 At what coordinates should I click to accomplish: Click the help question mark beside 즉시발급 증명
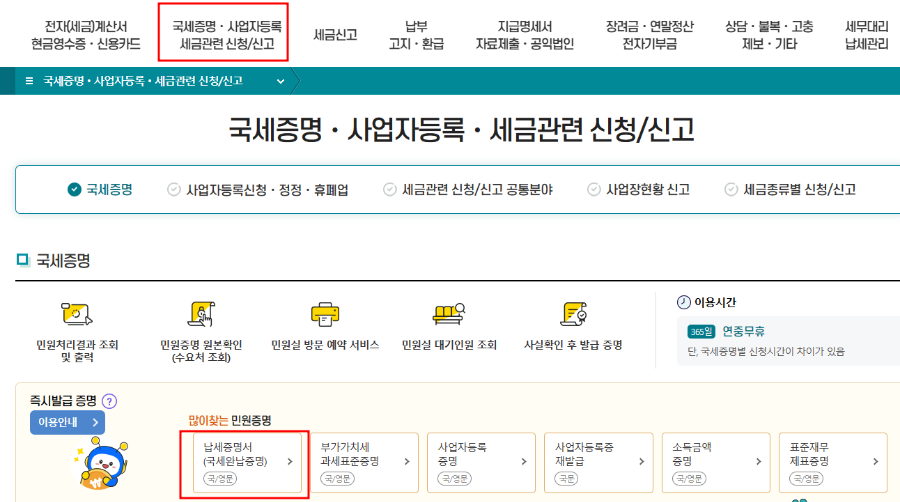(109, 401)
